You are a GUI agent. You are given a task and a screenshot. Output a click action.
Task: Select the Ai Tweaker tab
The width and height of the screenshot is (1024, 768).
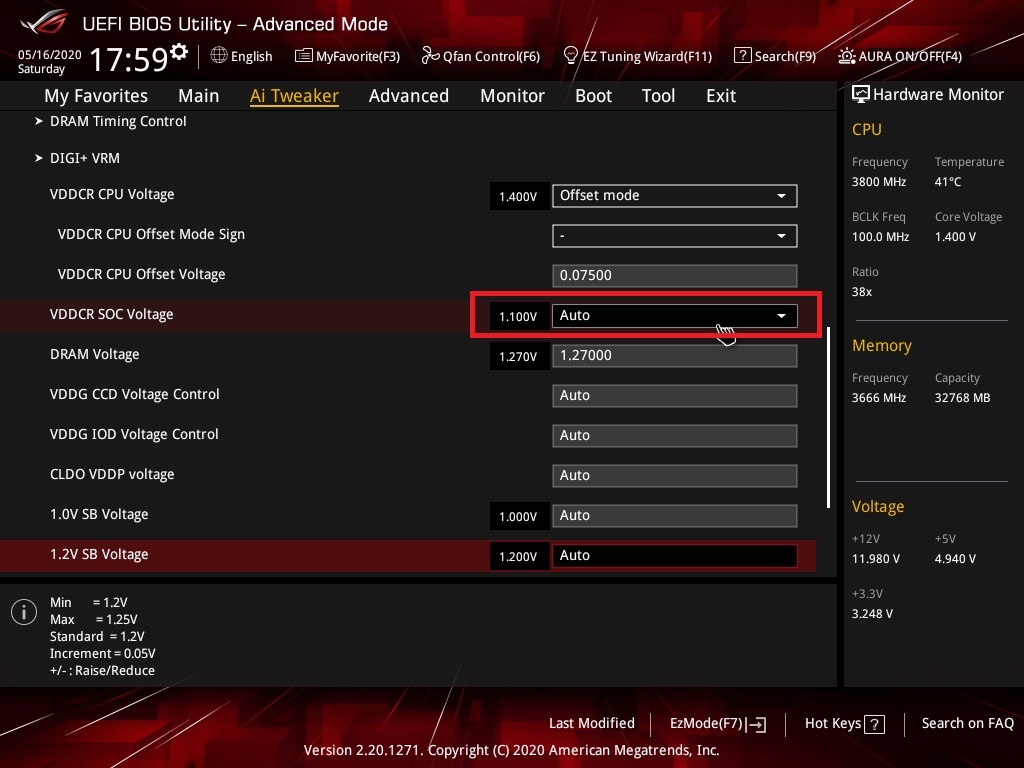294,96
